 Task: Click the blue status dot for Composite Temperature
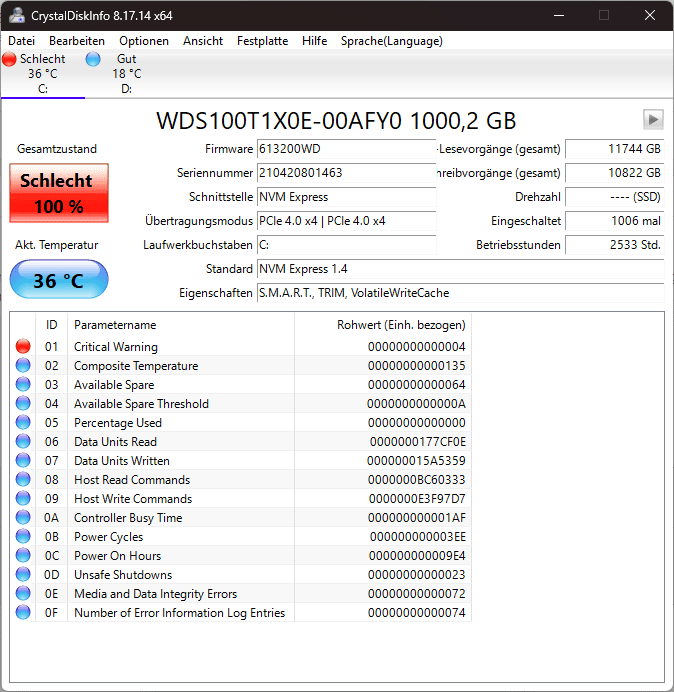23,365
